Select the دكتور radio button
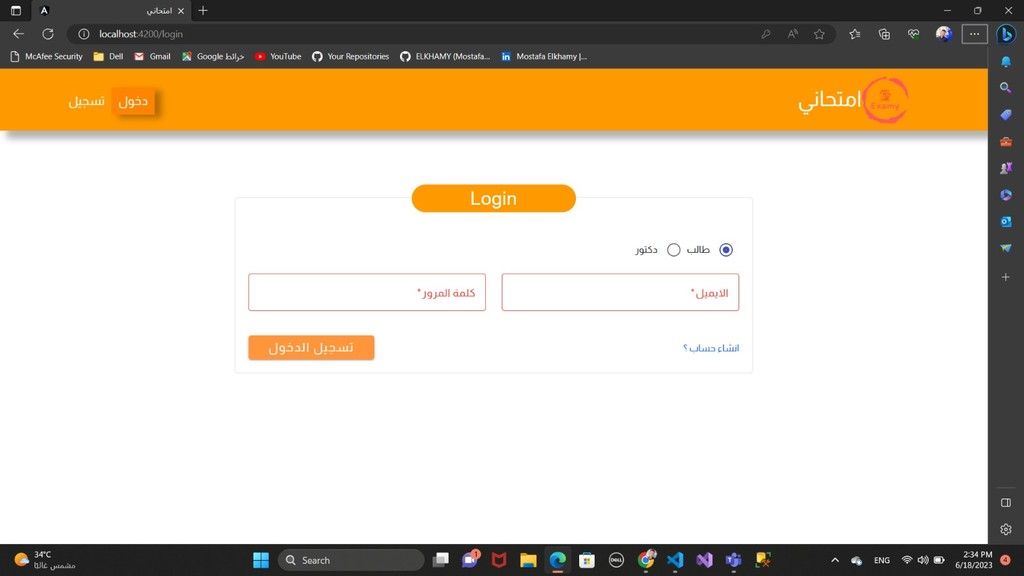1024x576 pixels. [673, 249]
